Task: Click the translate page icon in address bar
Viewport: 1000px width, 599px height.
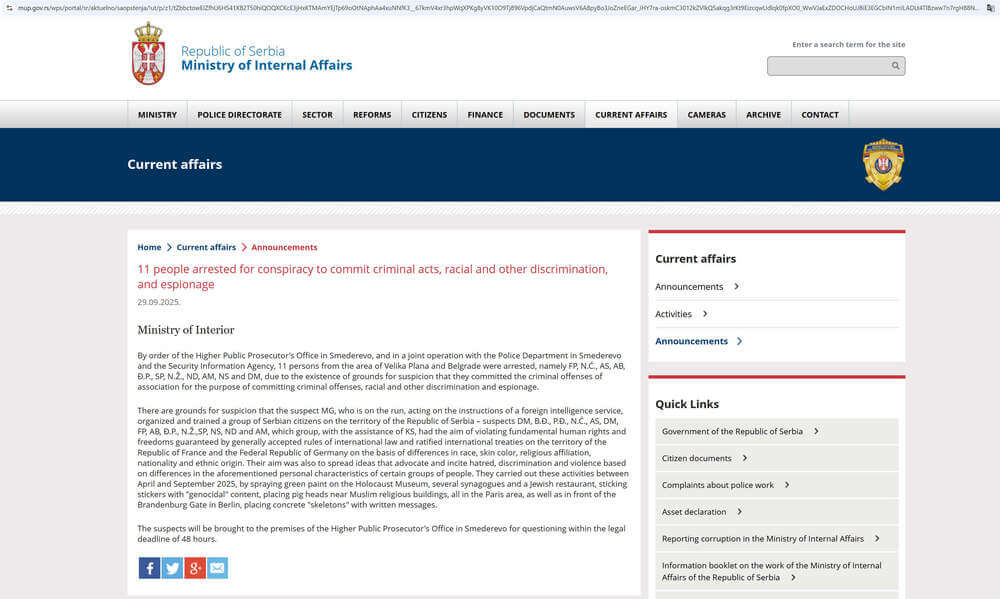Action: [x=990, y=8]
